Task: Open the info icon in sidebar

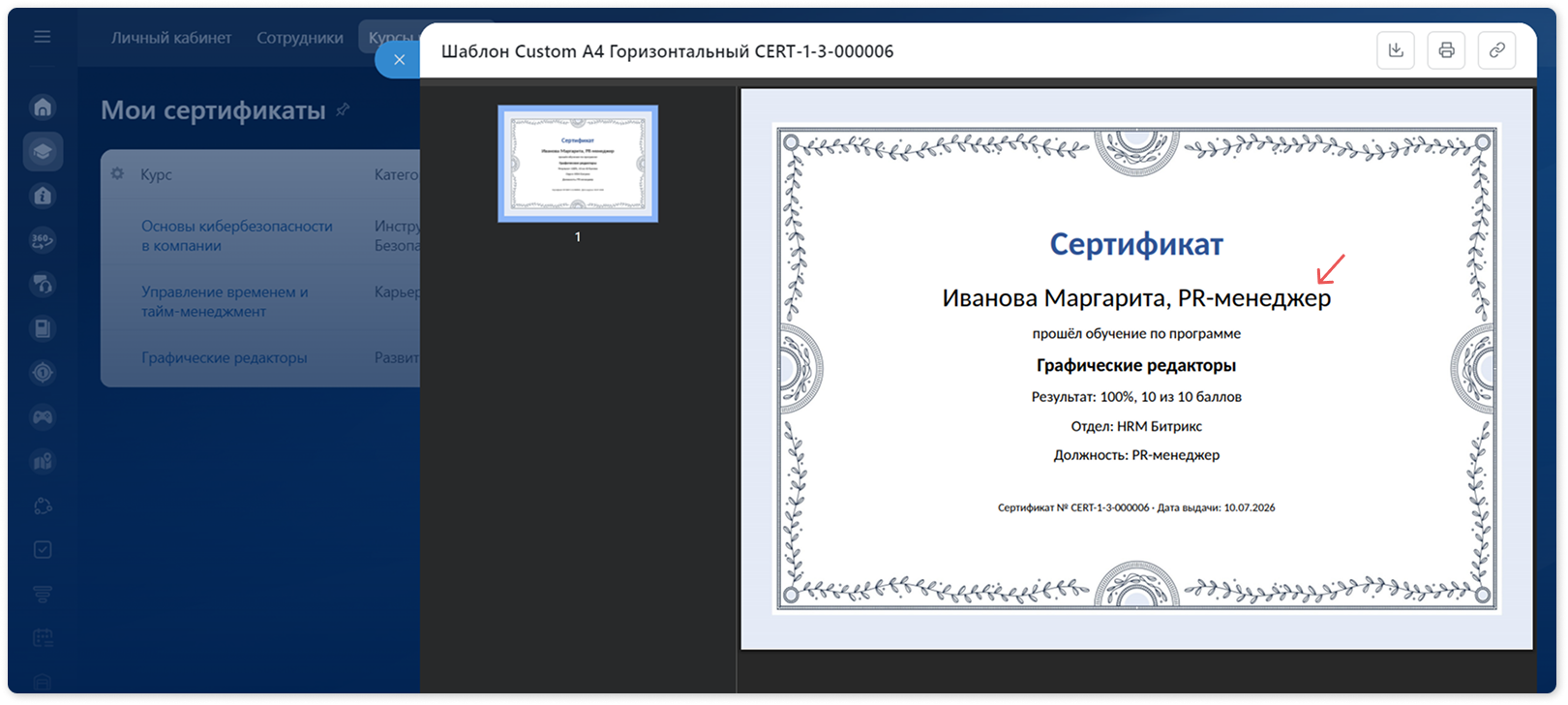Action: pyautogui.click(x=43, y=196)
